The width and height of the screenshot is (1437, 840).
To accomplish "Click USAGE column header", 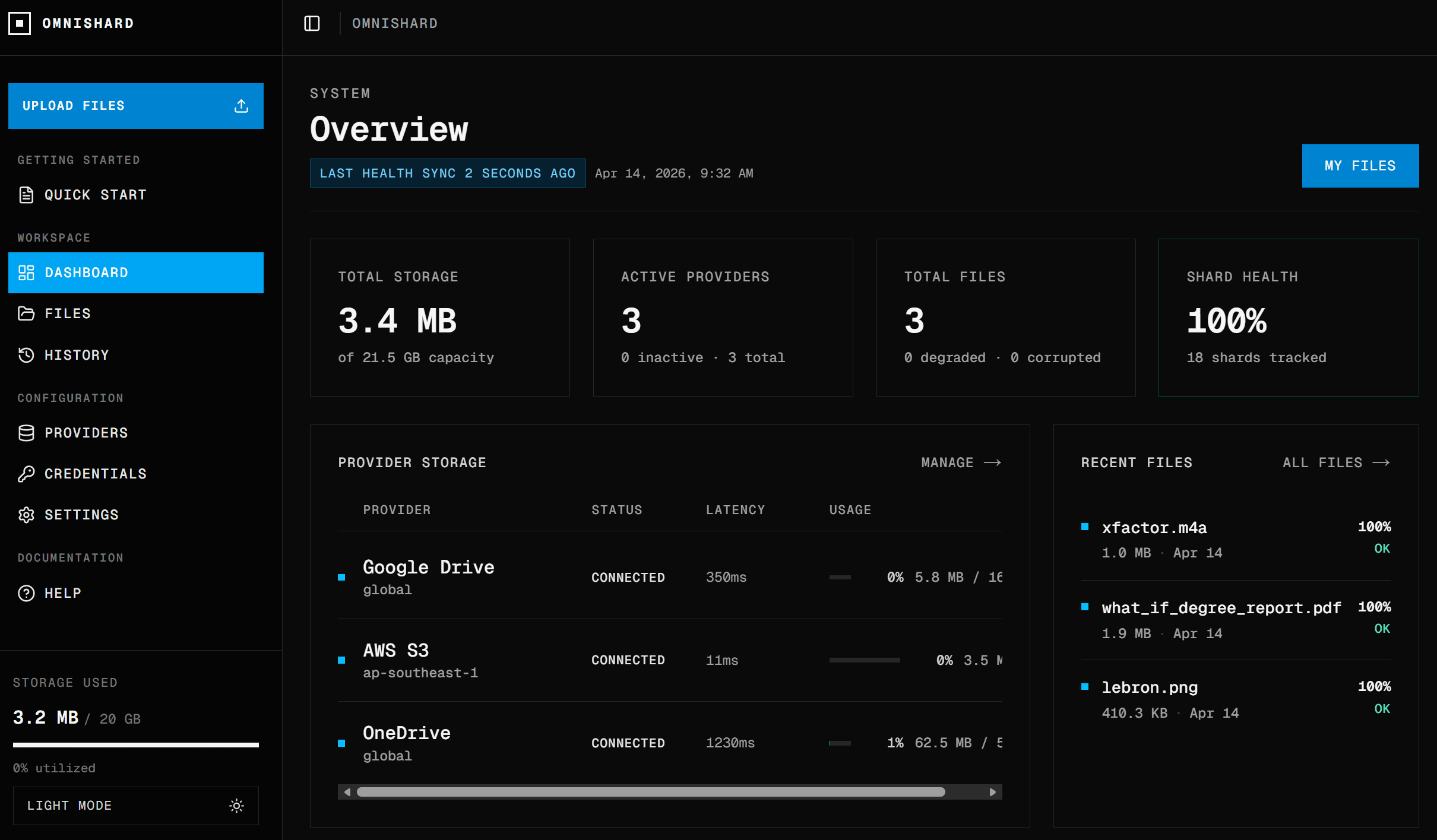I will point(850,510).
